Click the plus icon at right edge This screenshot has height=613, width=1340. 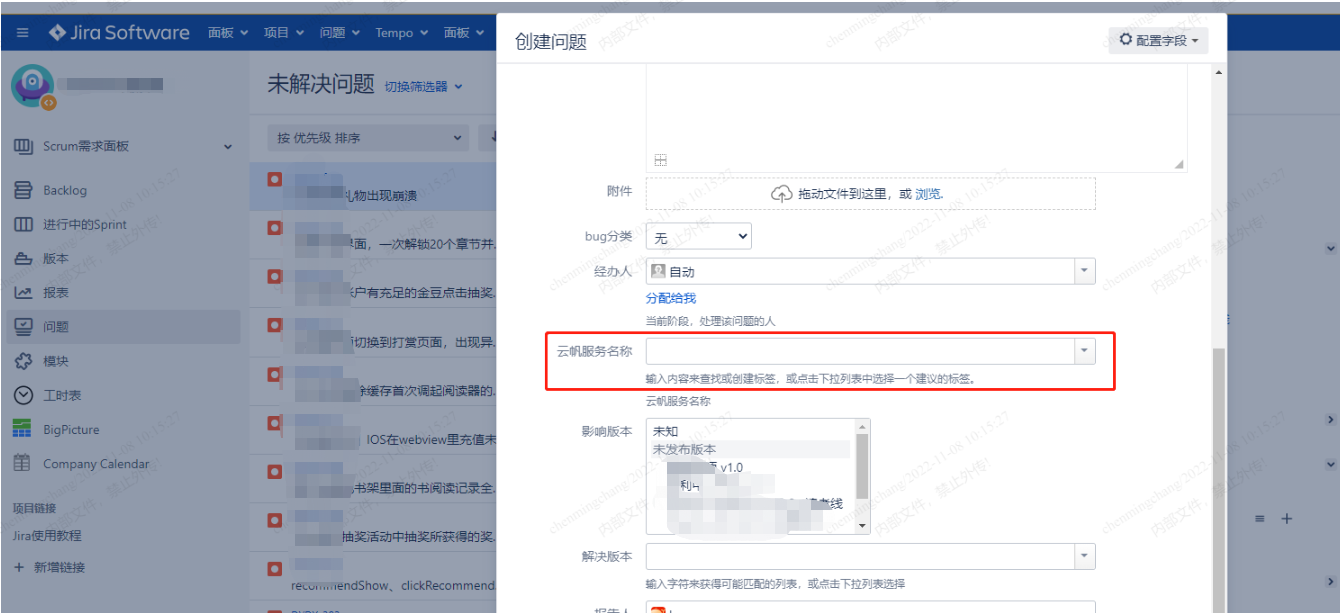coord(1287,519)
